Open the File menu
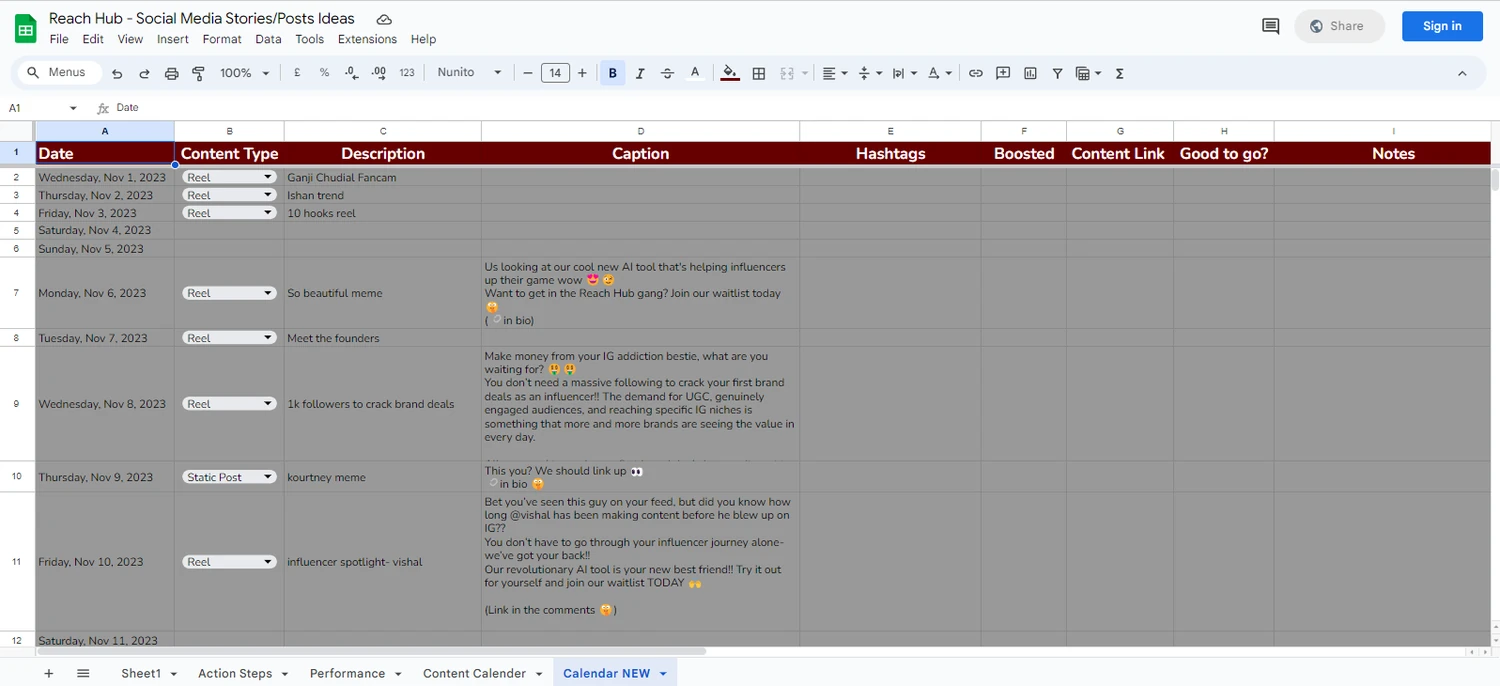The height and width of the screenshot is (686, 1500). point(59,39)
